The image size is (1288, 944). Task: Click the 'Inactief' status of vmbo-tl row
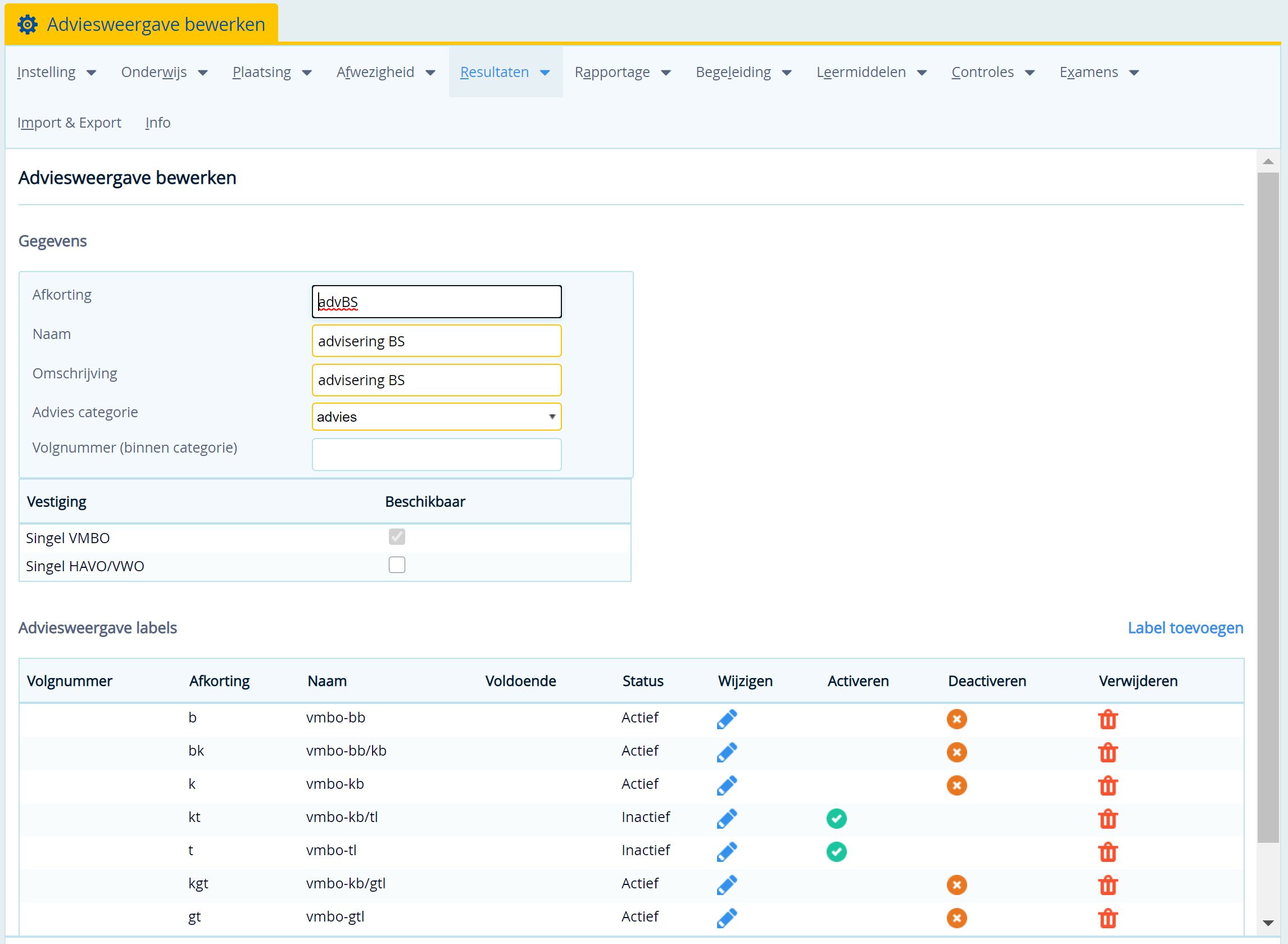pyautogui.click(x=646, y=850)
